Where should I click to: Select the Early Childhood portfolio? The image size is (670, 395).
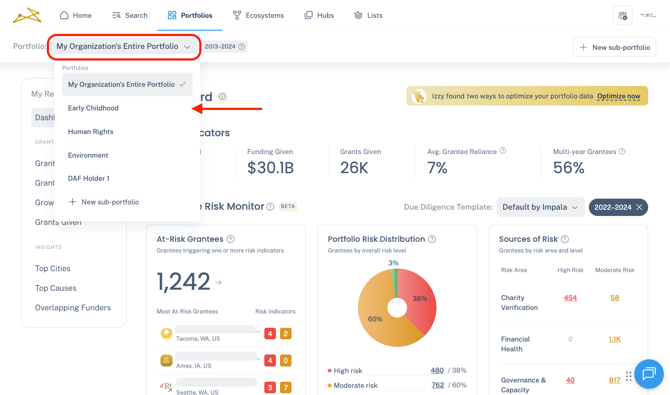coord(93,108)
